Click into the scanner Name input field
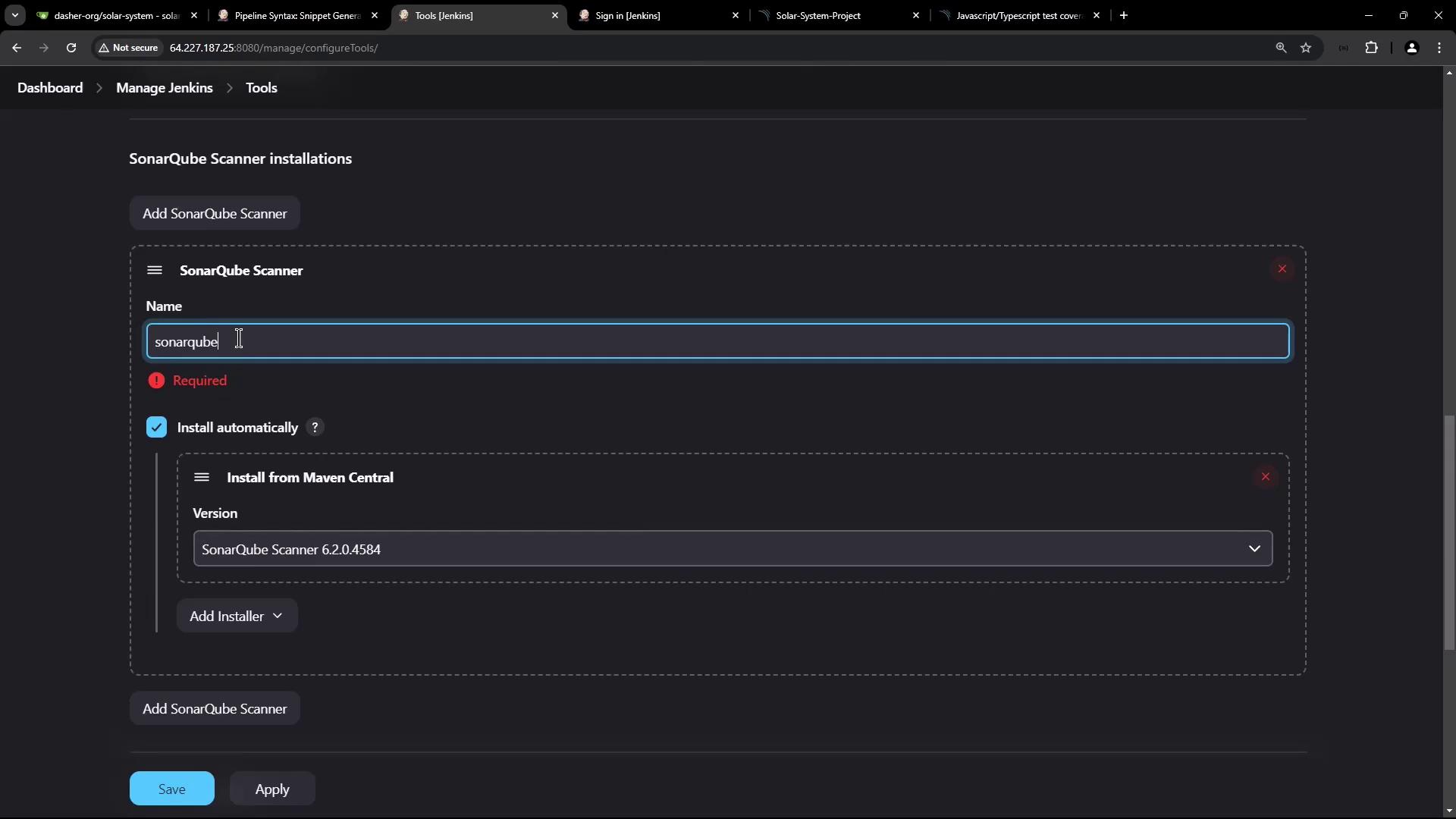Screen dimensions: 1456x819 (717, 342)
